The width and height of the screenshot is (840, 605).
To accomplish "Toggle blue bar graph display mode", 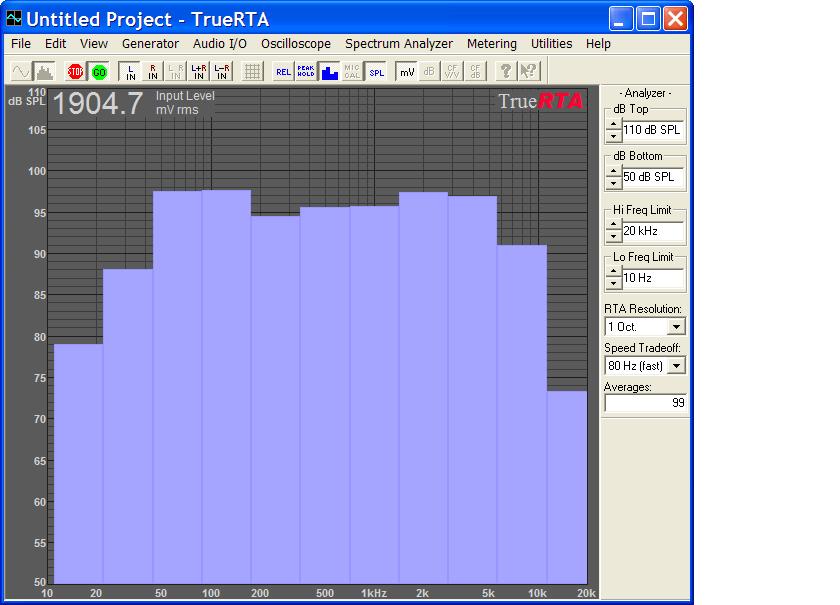I will (x=329, y=71).
